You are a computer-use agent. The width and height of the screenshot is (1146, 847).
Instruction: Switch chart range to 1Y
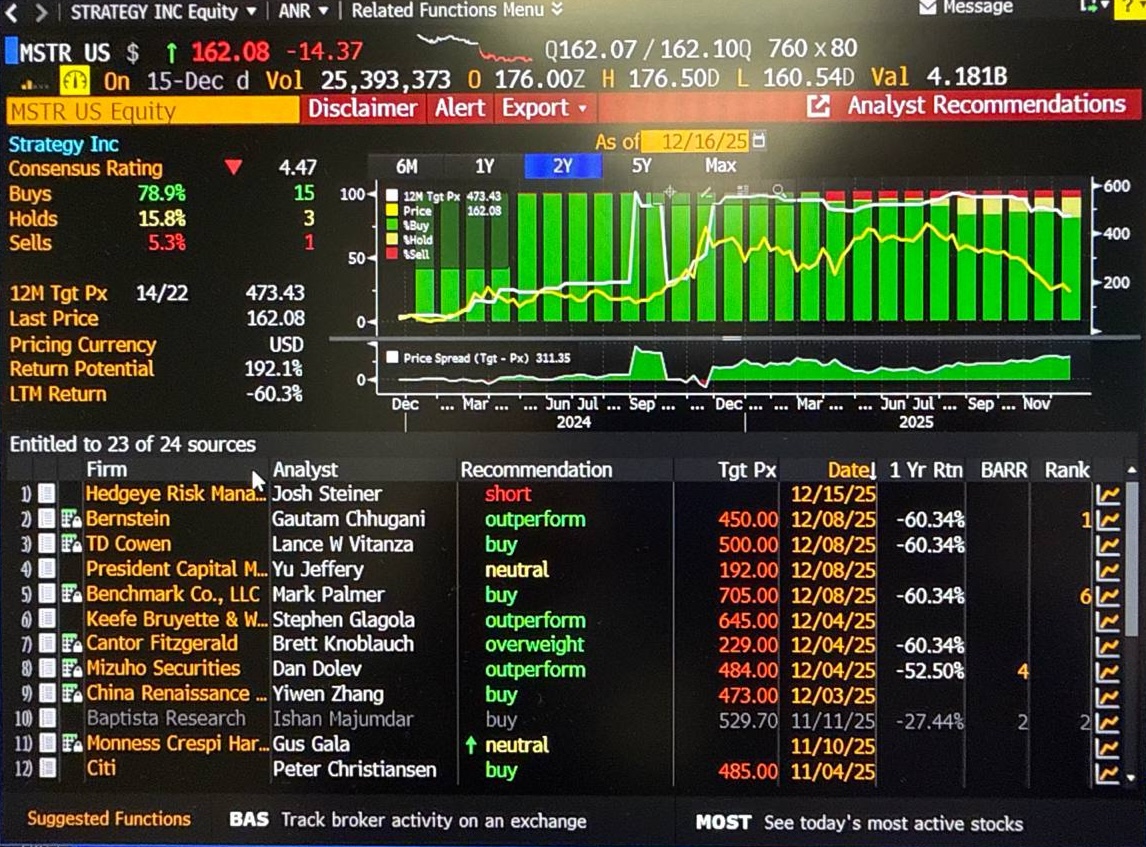pyautogui.click(x=485, y=167)
